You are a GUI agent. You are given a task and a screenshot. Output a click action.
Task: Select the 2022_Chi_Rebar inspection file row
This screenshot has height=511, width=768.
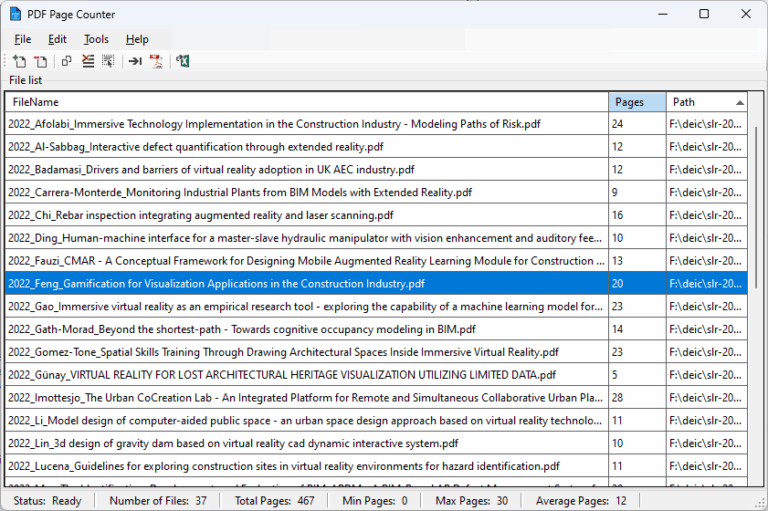coord(376,215)
